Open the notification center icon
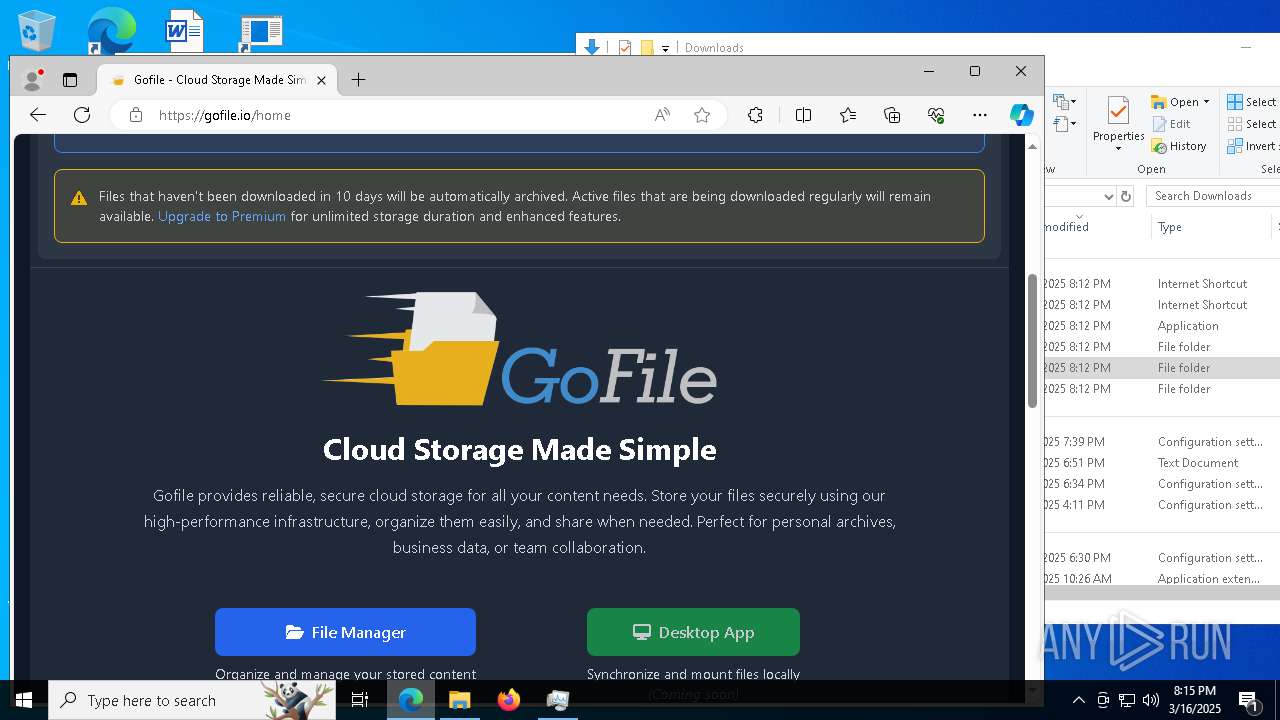Viewport: 1280px width, 720px height. pyautogui.click(x=1249, y=700)
